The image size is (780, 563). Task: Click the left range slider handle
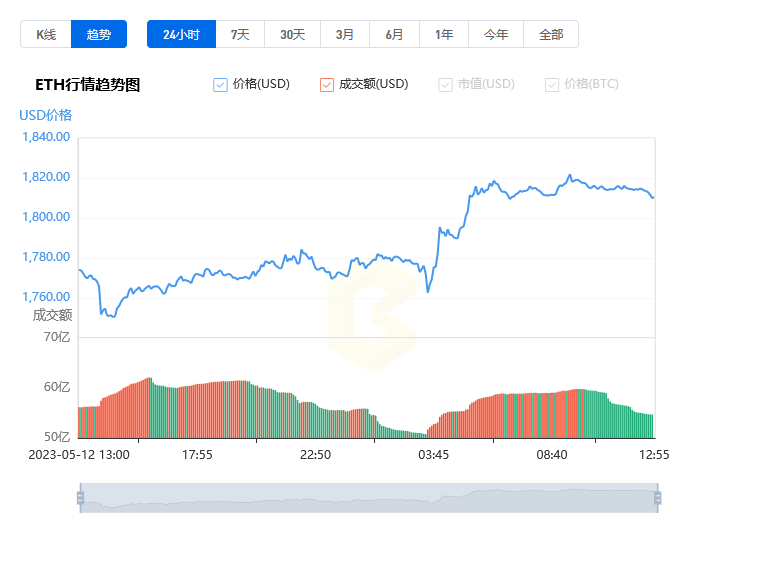click(x=81, y=497)
